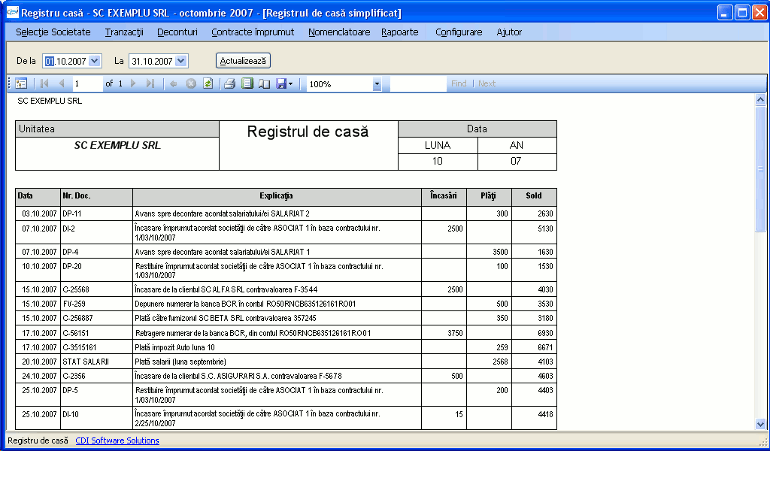Screen dimensions: 770x501
Task: Open page setup icon
Action: coord(264,84)
